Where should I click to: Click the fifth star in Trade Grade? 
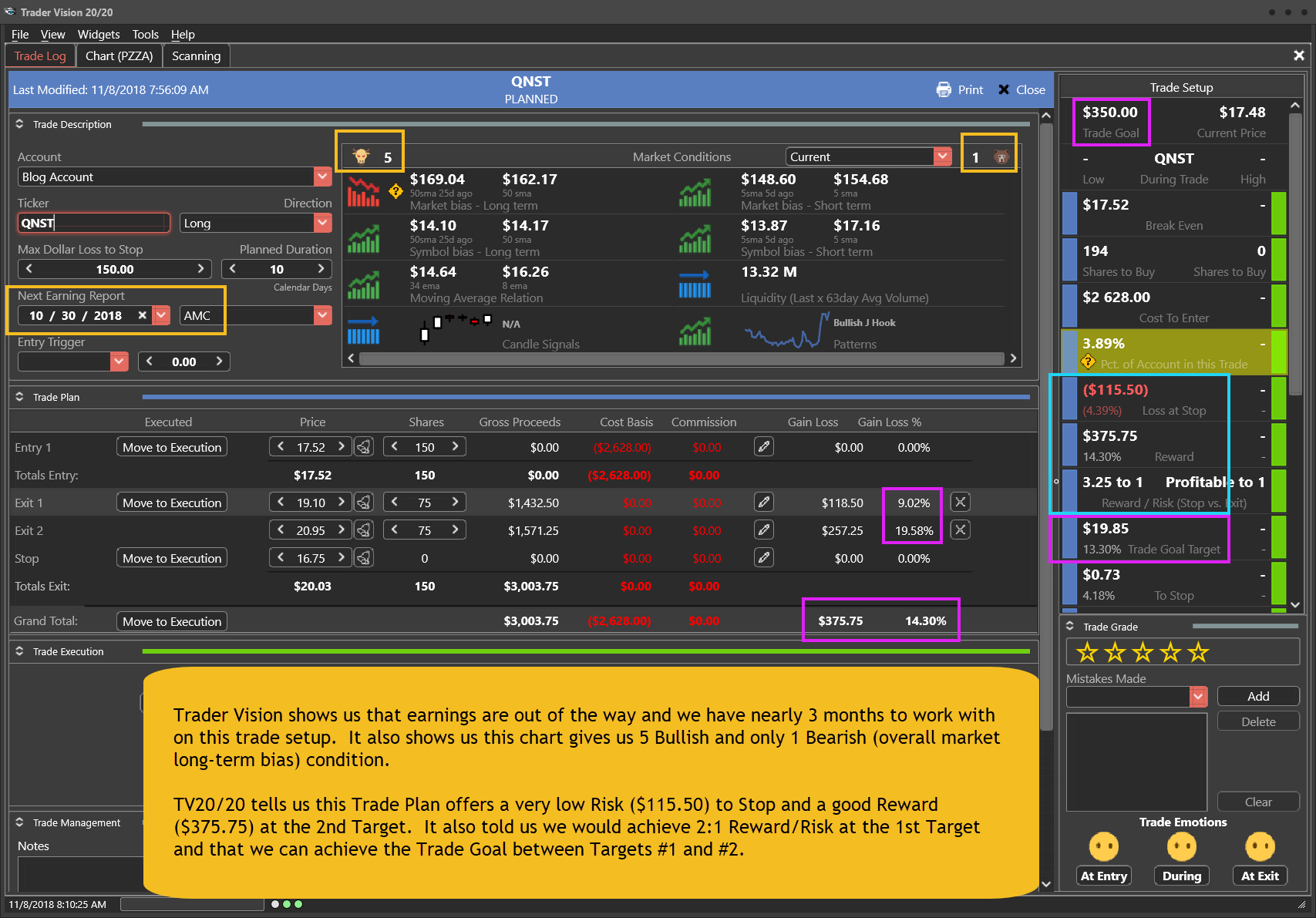point(1198,652)
